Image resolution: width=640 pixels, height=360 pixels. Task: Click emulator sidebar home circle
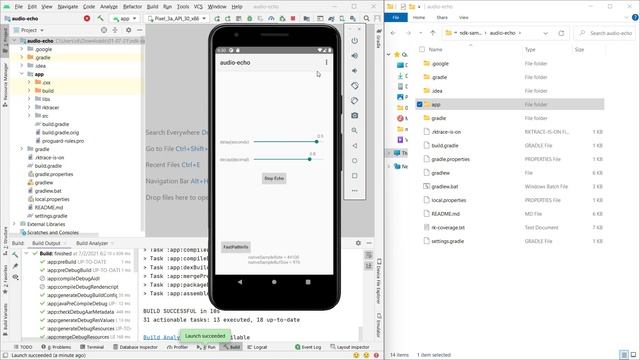pos(355,161)
